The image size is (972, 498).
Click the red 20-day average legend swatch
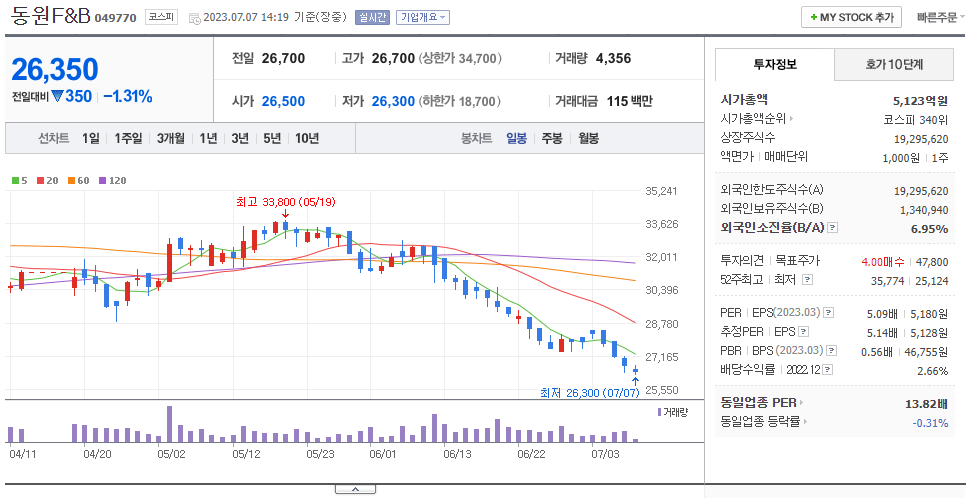[x=40, y=180]
